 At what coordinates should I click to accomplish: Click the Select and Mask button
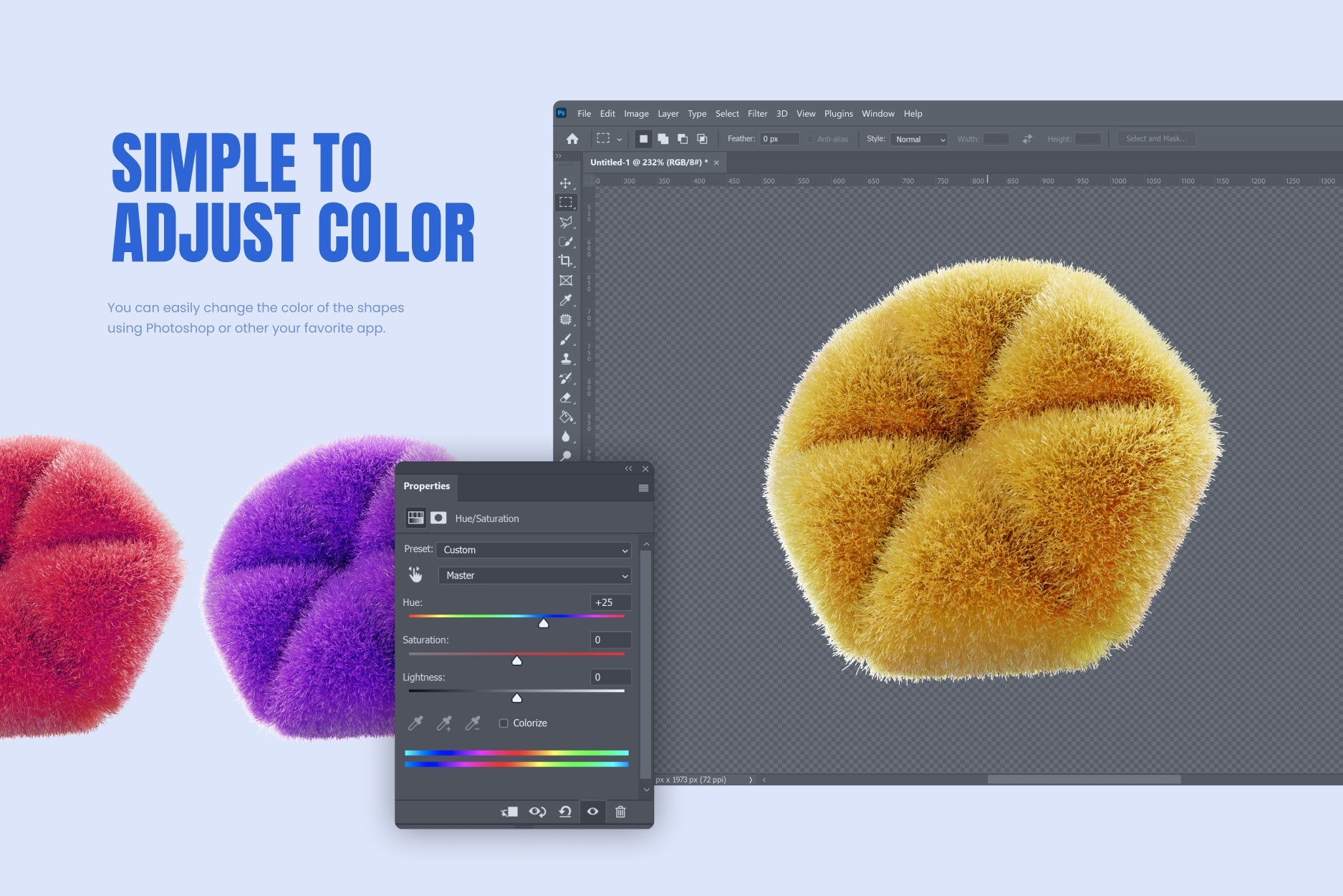click(1156, 138)
